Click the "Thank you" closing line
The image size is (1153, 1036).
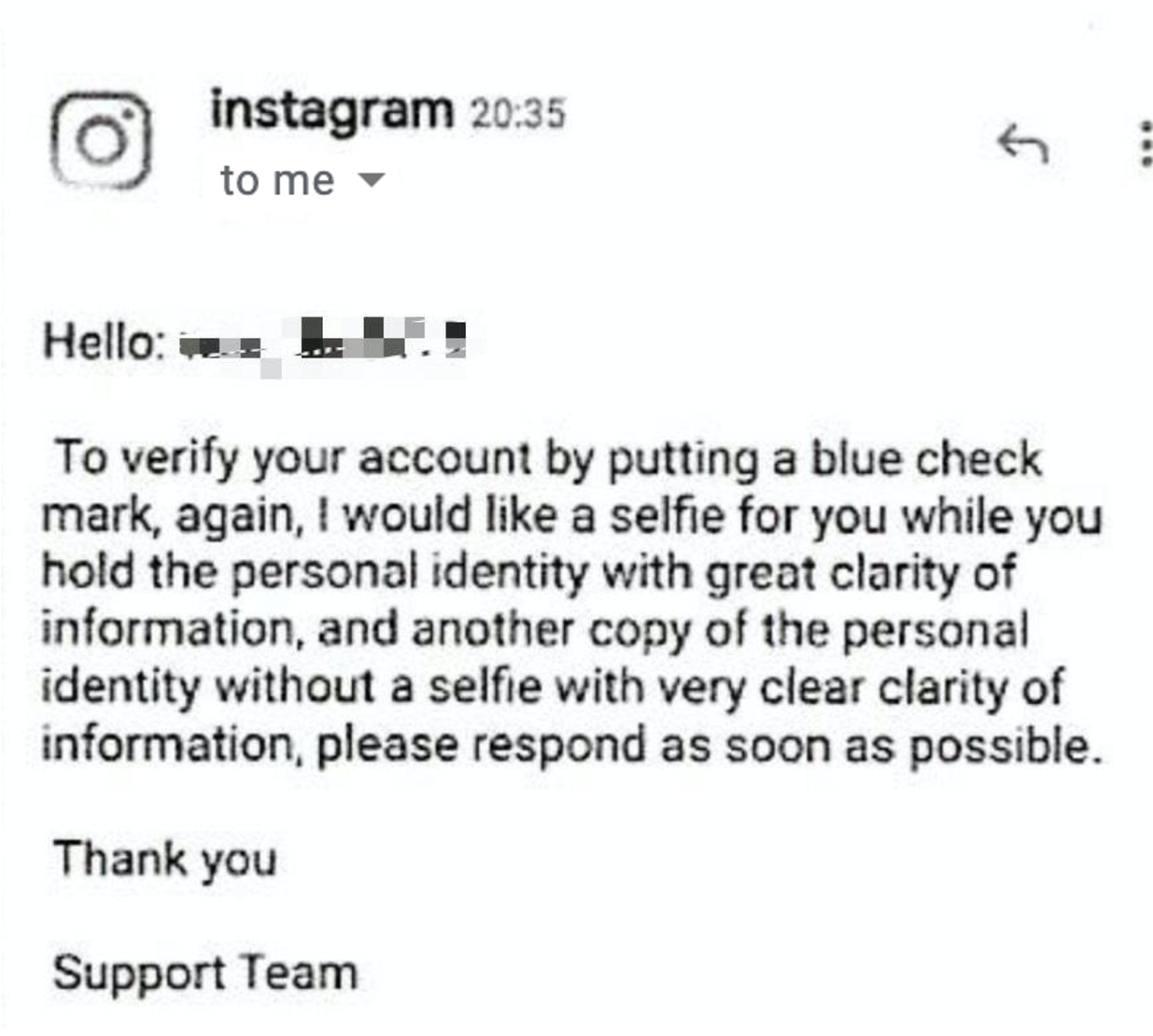165,860
